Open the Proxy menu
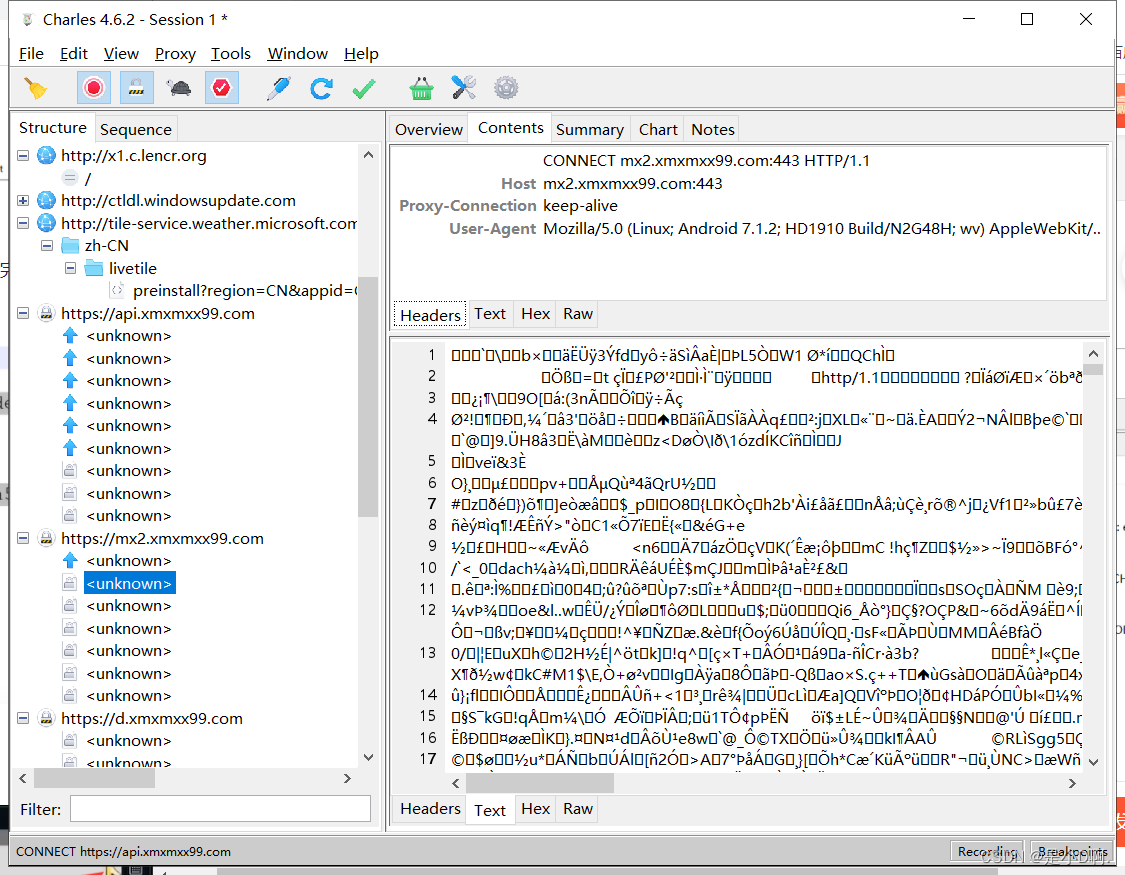The image size is (1125, 875). 175,54
